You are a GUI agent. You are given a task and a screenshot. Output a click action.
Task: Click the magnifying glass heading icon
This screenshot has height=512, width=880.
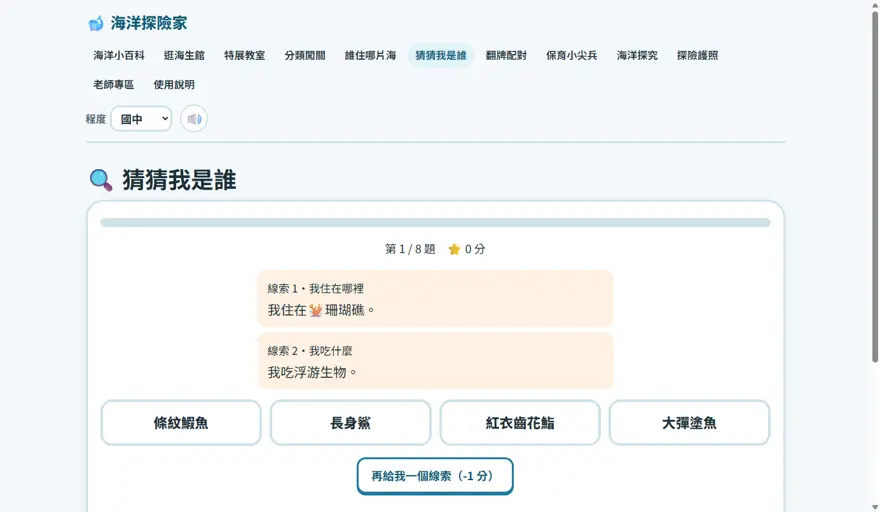(x=101, y=180)
